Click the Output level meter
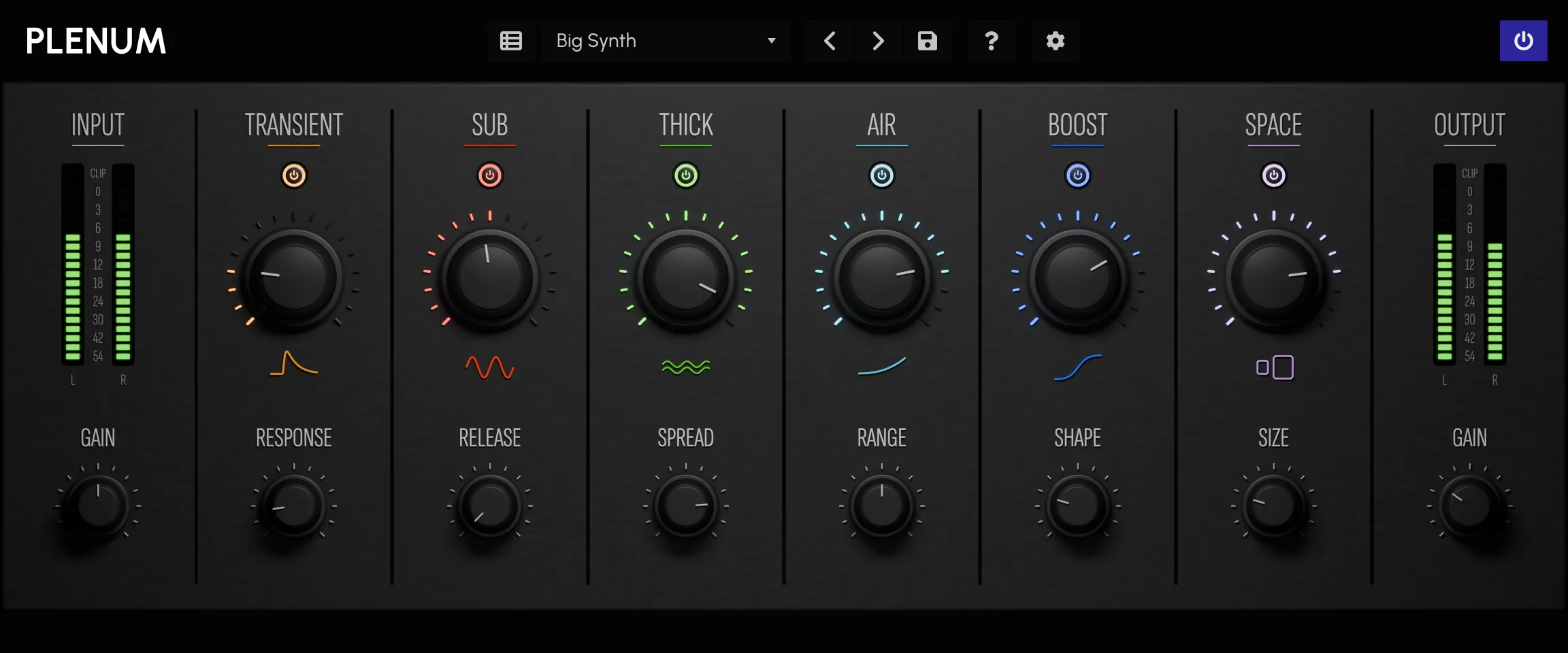This screenshot has height=653, width=1568. [x=1470, y=264]
